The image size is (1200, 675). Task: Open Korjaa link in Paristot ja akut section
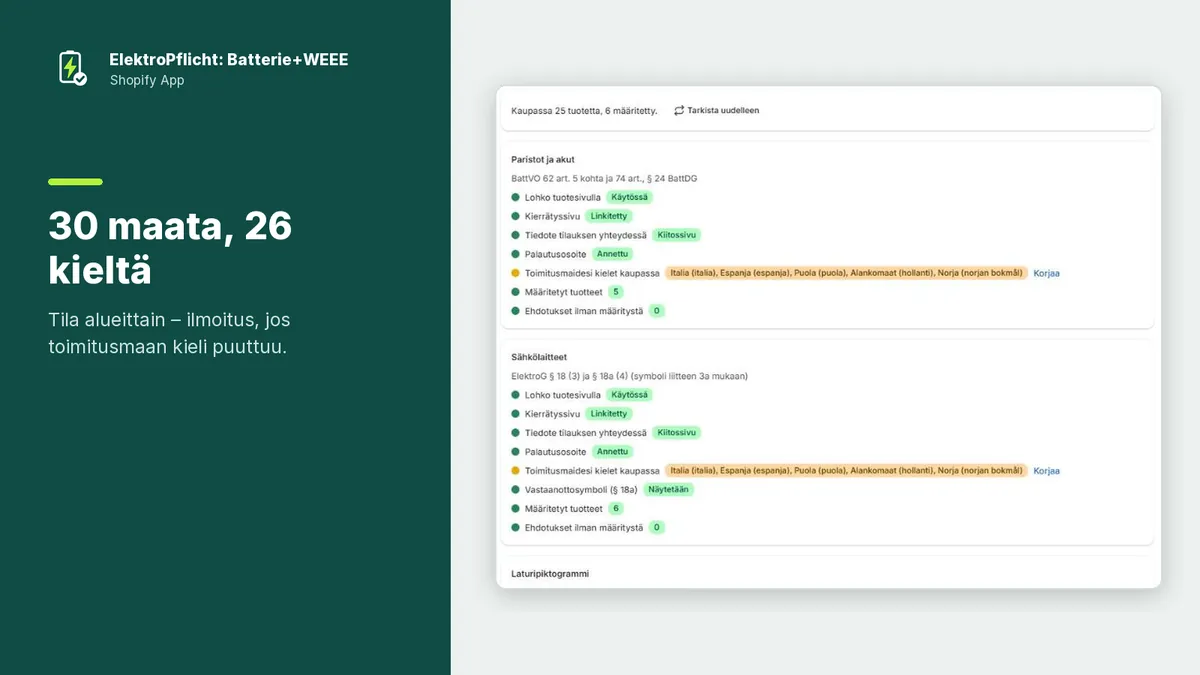tap(1046, 273)
